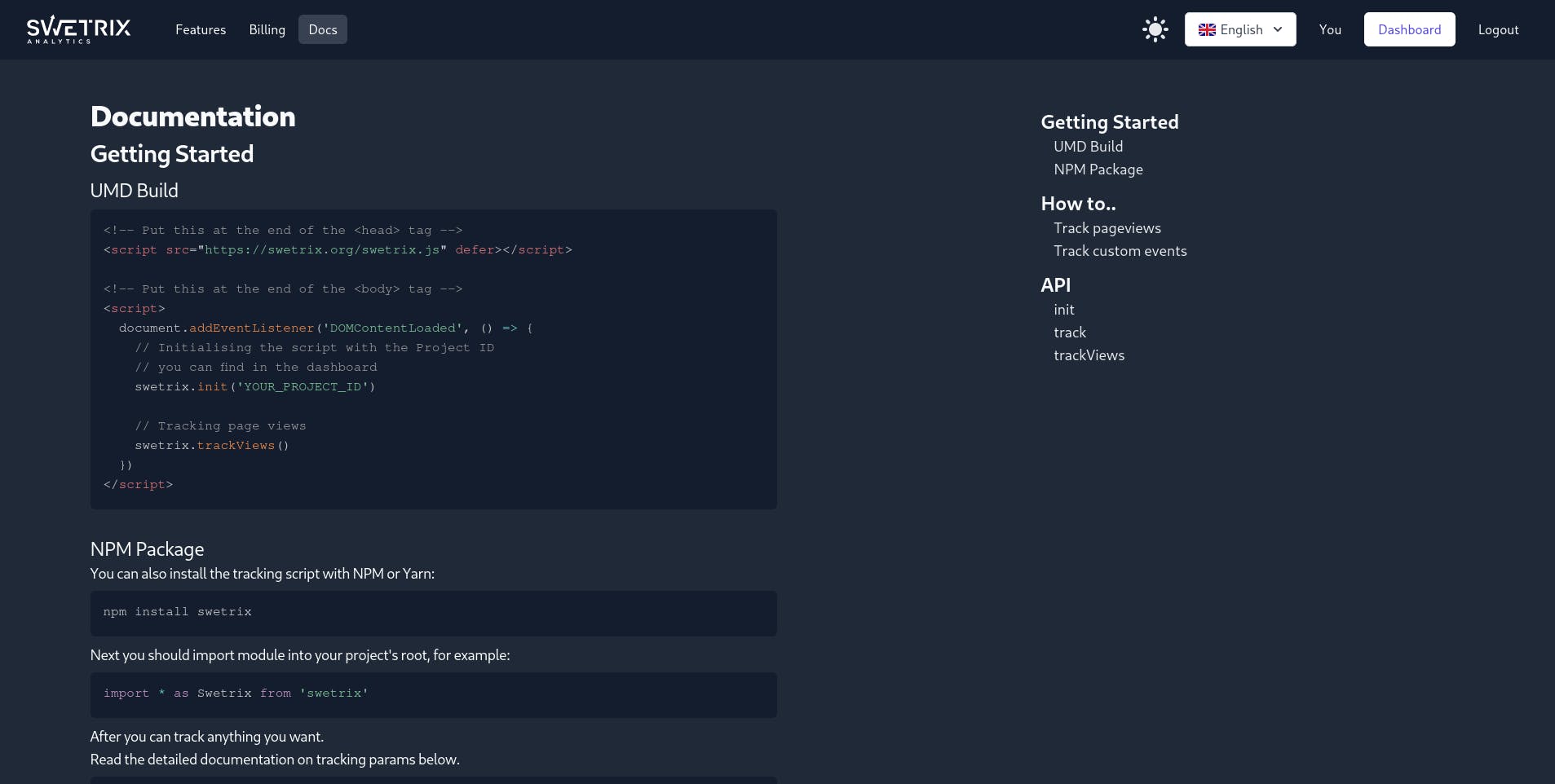Click the 'Next you should import module' sentence
Viewport: 1555px width, 784px height.
click(x=299, y=655)
